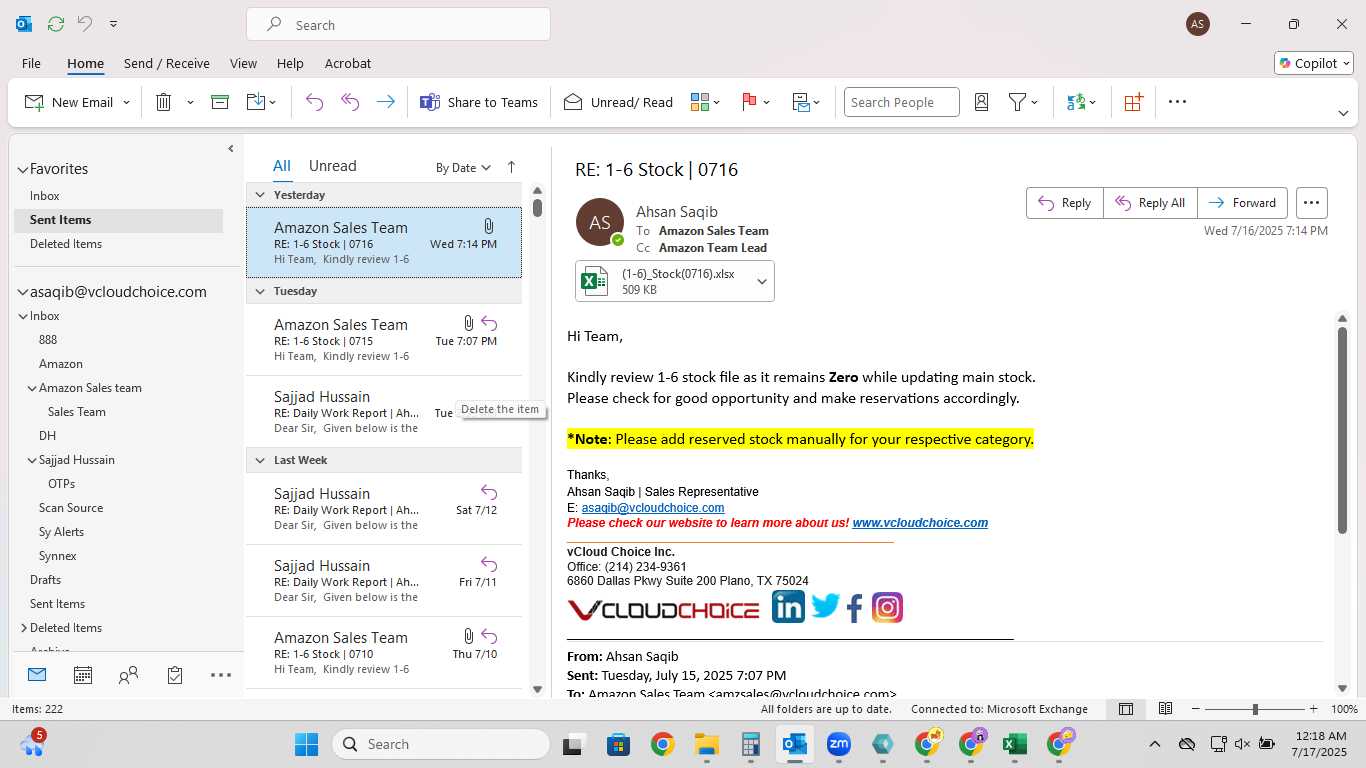Click the Filter Email funnel icon
1366x768 pixels.
click(x=1017, y=102)
